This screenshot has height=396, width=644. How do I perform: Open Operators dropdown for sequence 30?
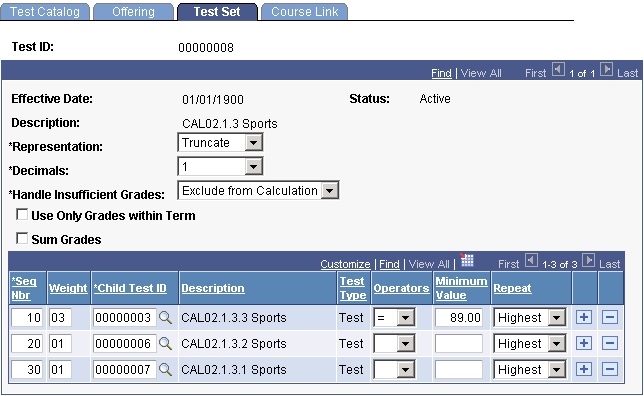[394, 369]
